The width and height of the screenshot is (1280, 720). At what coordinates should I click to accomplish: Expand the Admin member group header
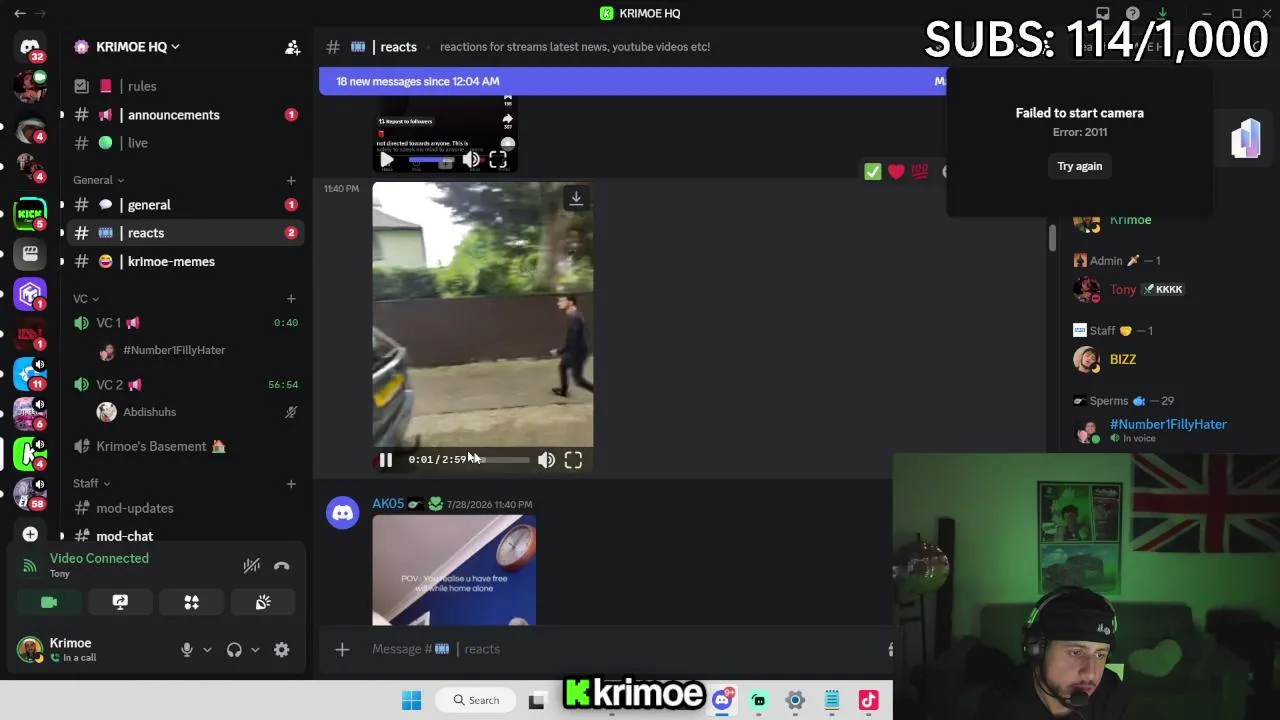pyautogui.click(x=1116, y=260)
